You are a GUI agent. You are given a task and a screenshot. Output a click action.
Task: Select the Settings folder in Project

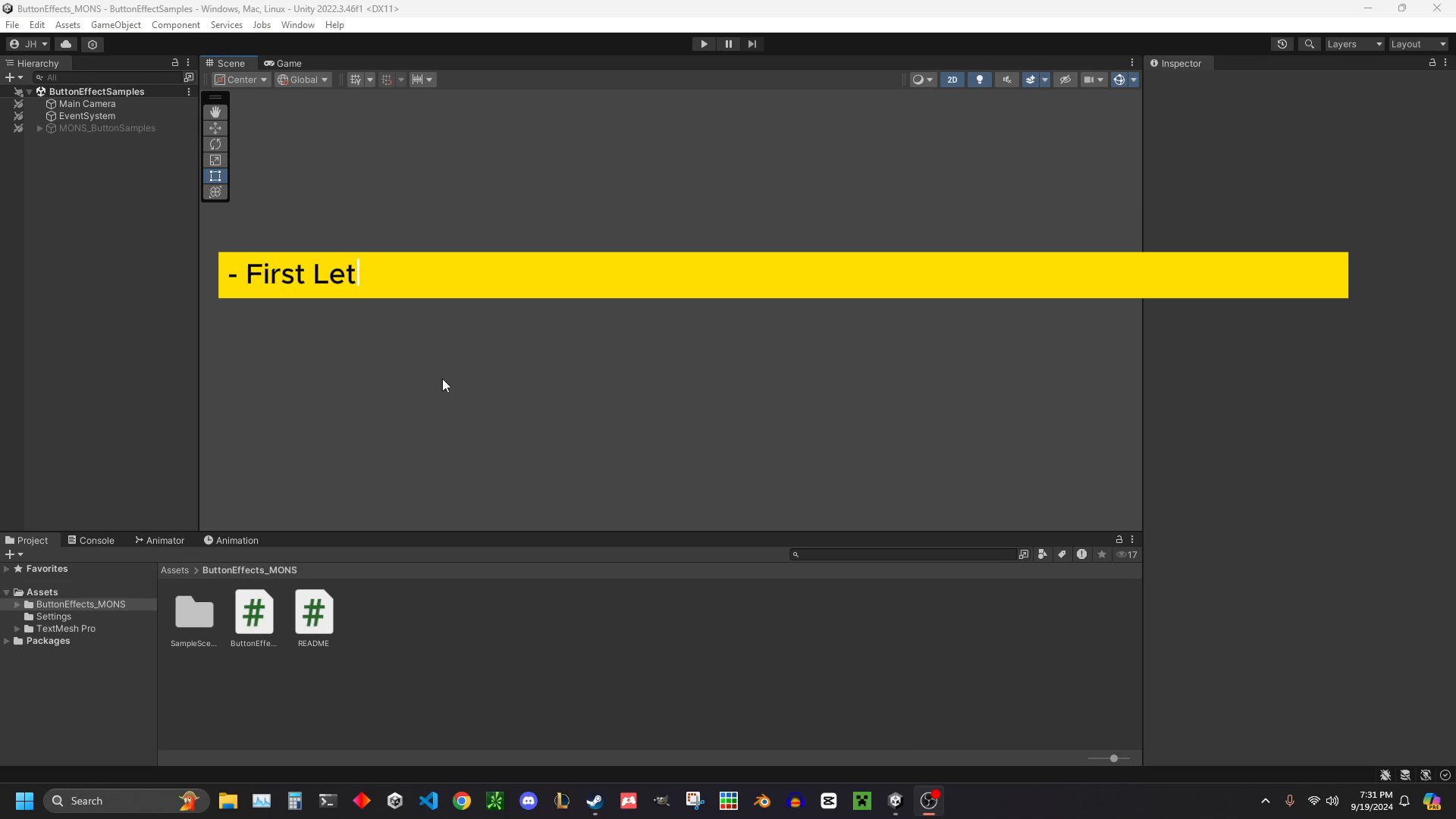pyautogui.click(x=54, y=617)
